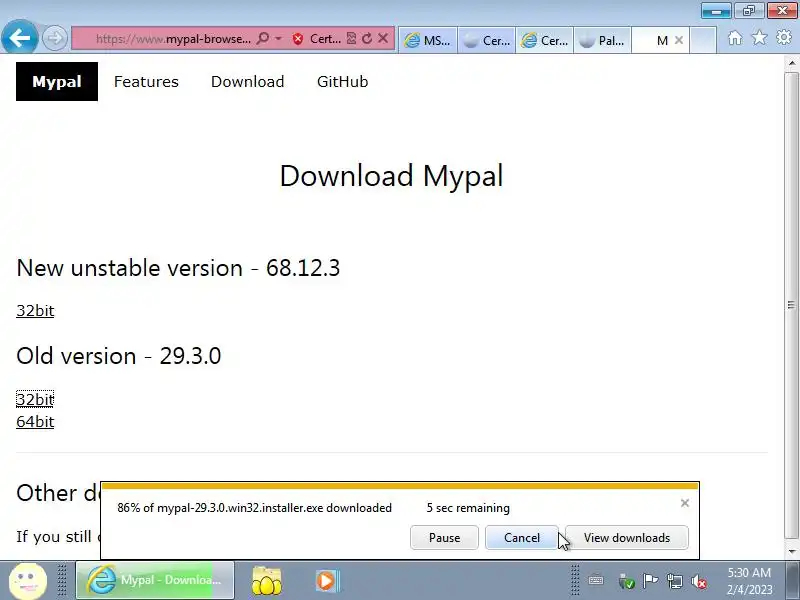Switch to the Pal... tab
Screen dimensions: 800x600
click(603, 40)
